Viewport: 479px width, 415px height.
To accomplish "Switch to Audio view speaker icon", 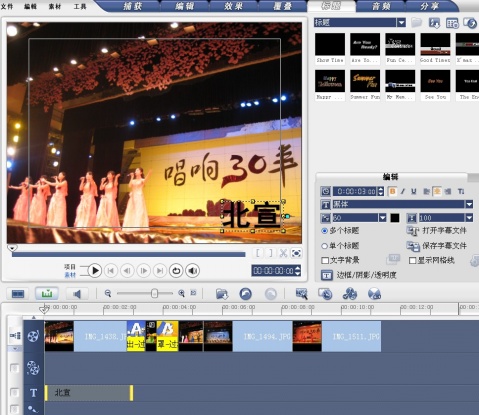I will click(77, 294).
